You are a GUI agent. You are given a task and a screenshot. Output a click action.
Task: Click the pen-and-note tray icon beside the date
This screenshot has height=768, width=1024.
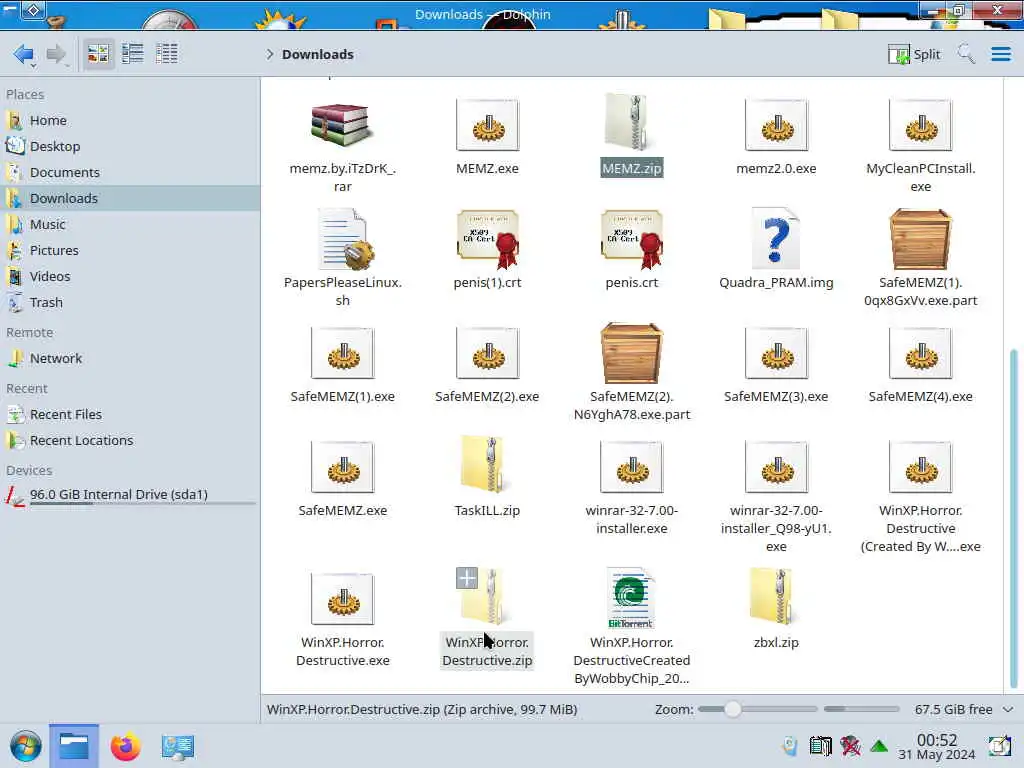[x=999, y=746]
